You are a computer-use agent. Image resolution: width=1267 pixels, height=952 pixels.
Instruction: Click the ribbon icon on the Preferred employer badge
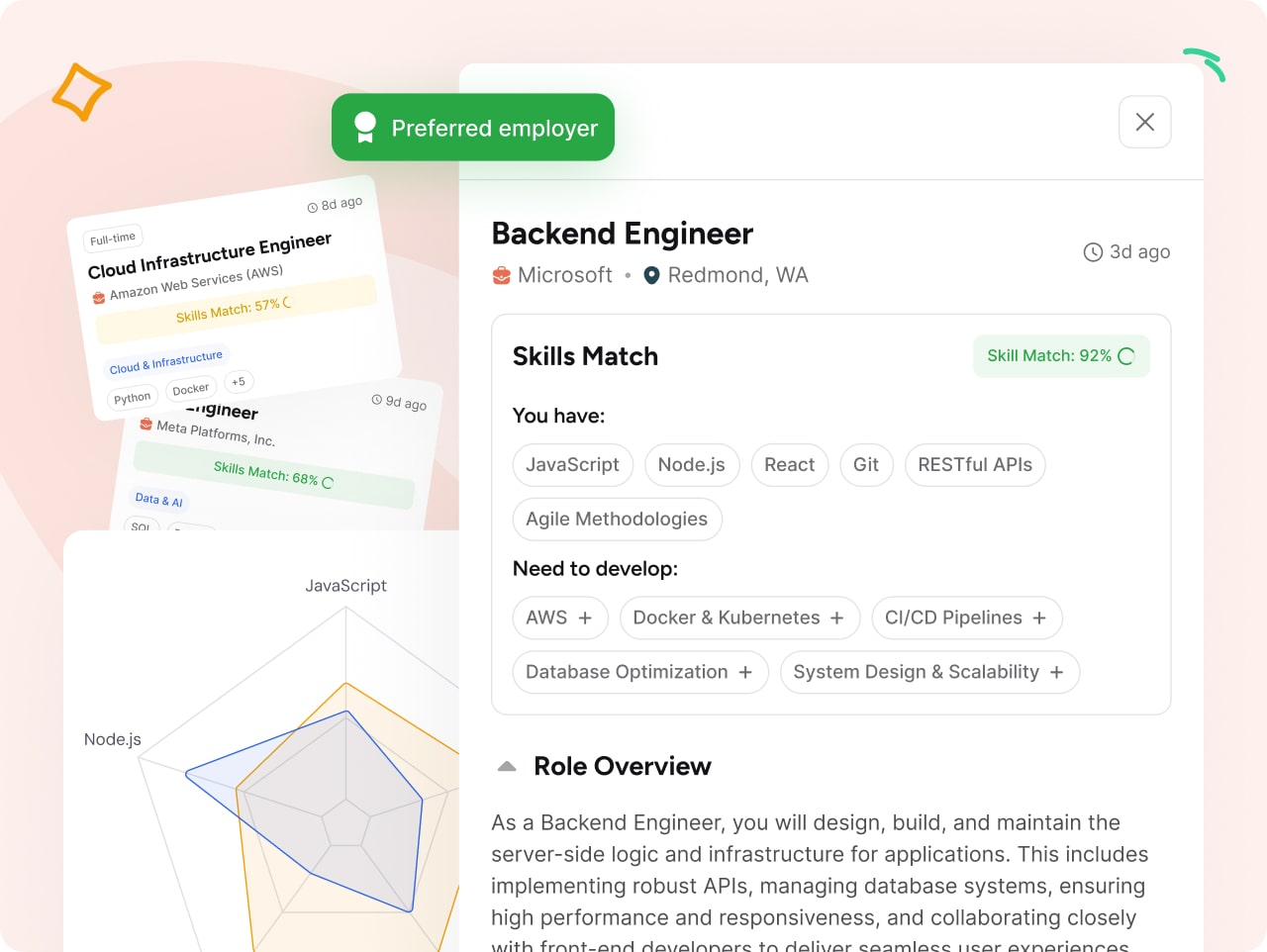click(x=364, y=127)
